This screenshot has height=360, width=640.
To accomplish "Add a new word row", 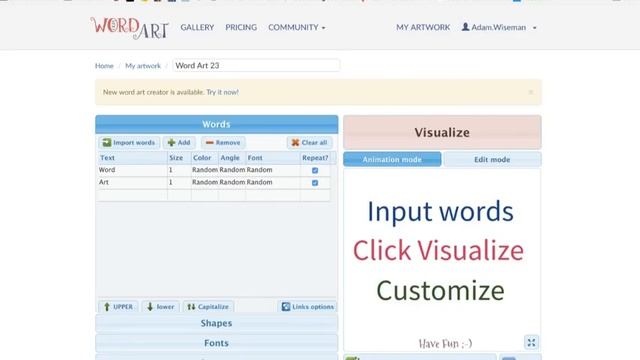I will point(179,142).
